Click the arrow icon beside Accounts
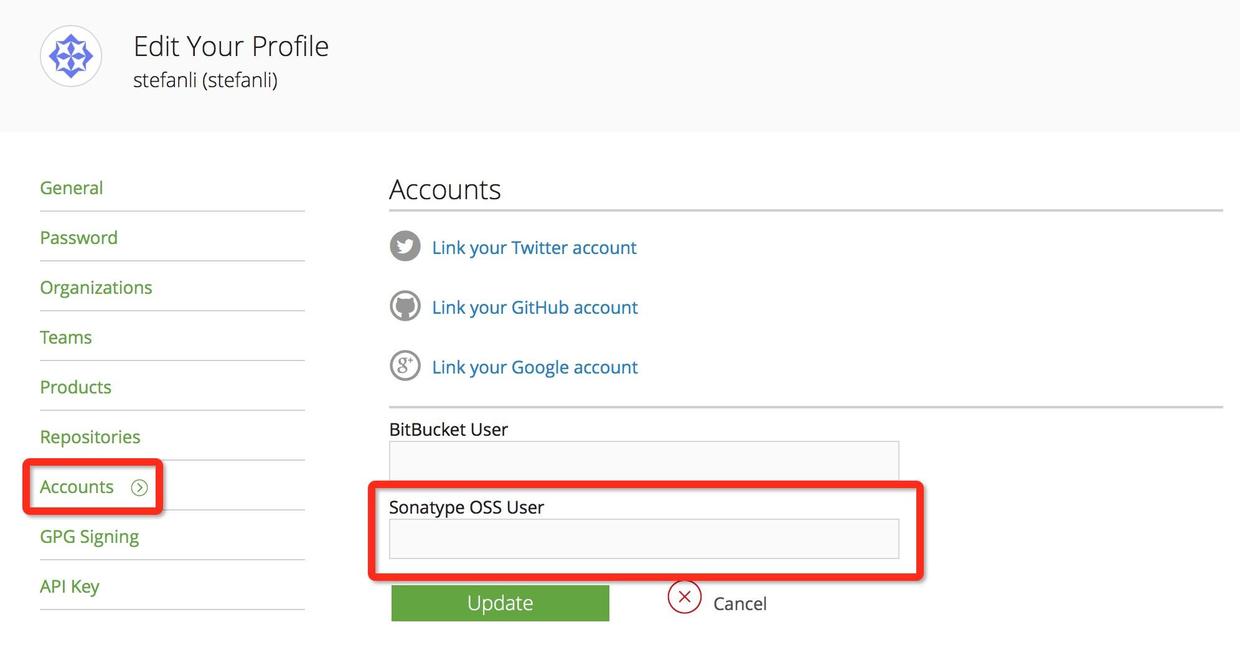1240x645 pixels. [x=139, y=488]
